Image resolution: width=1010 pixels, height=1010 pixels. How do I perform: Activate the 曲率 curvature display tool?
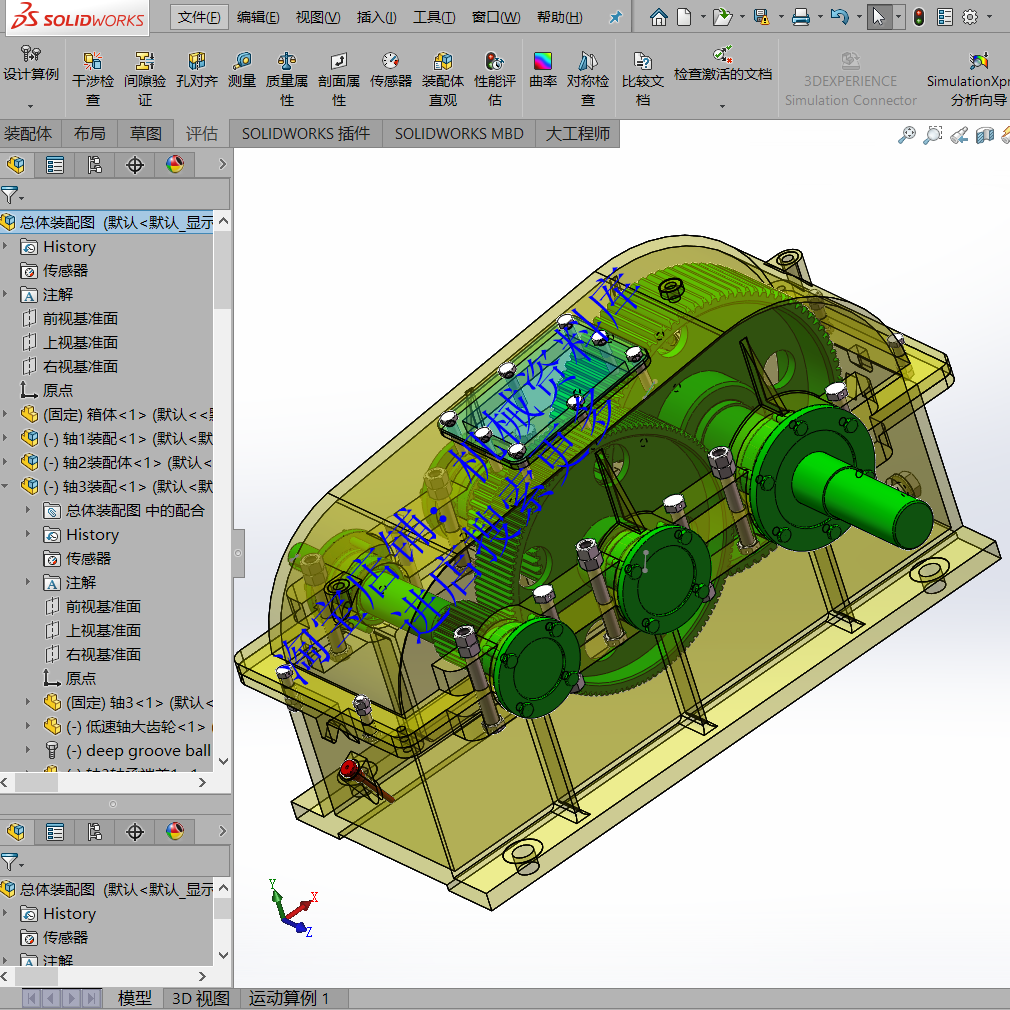point(542,76)
